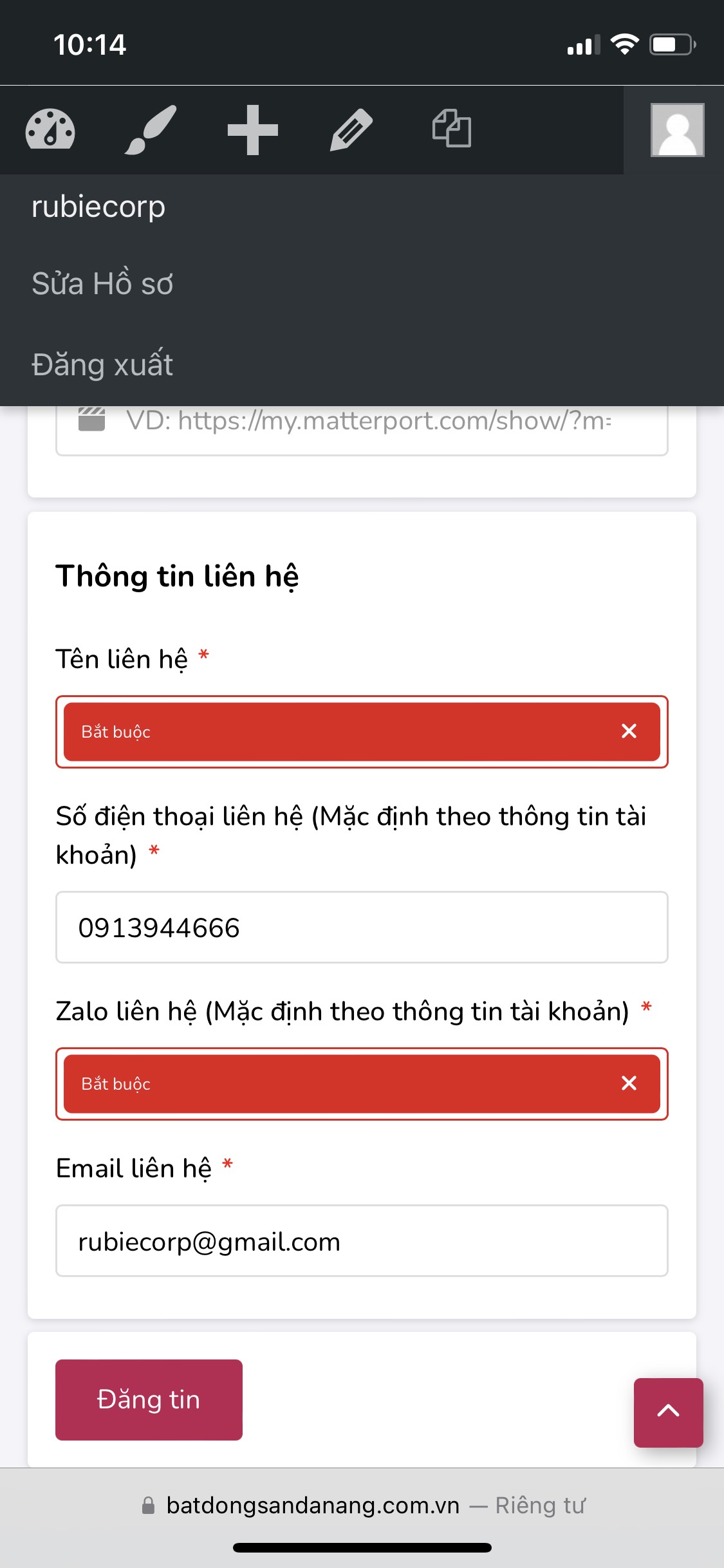Click the customize paintbrush icon
Image resolution: width=724 pixels, height=1568 pixels.
151,130
